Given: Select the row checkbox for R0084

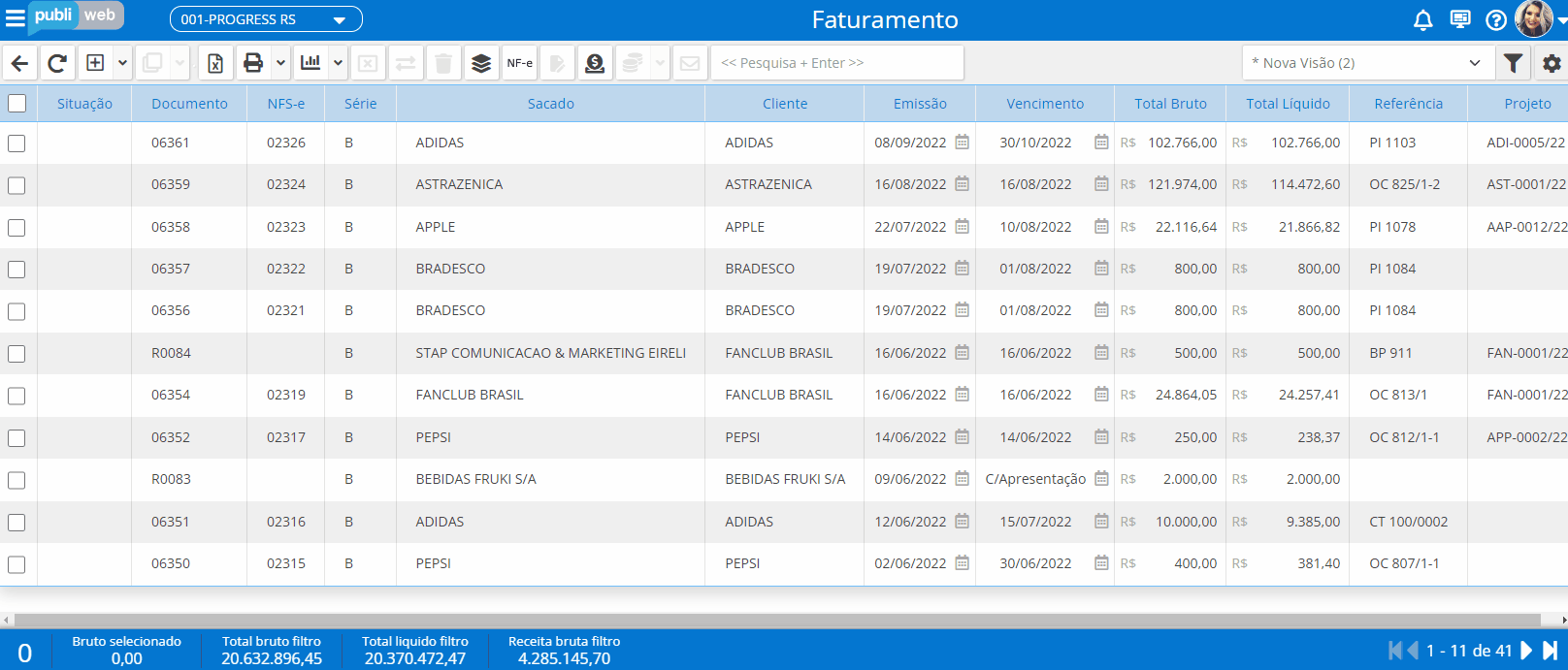Looking at the screenshot, I should (16, 354).
